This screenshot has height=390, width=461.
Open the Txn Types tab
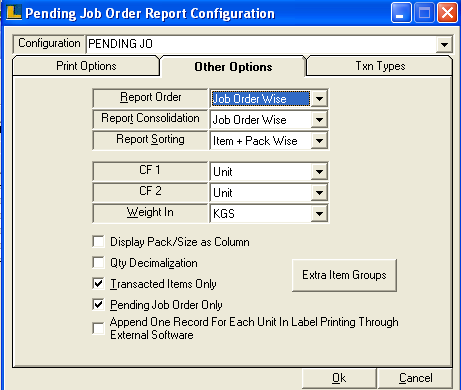click(x=380, y=66)
